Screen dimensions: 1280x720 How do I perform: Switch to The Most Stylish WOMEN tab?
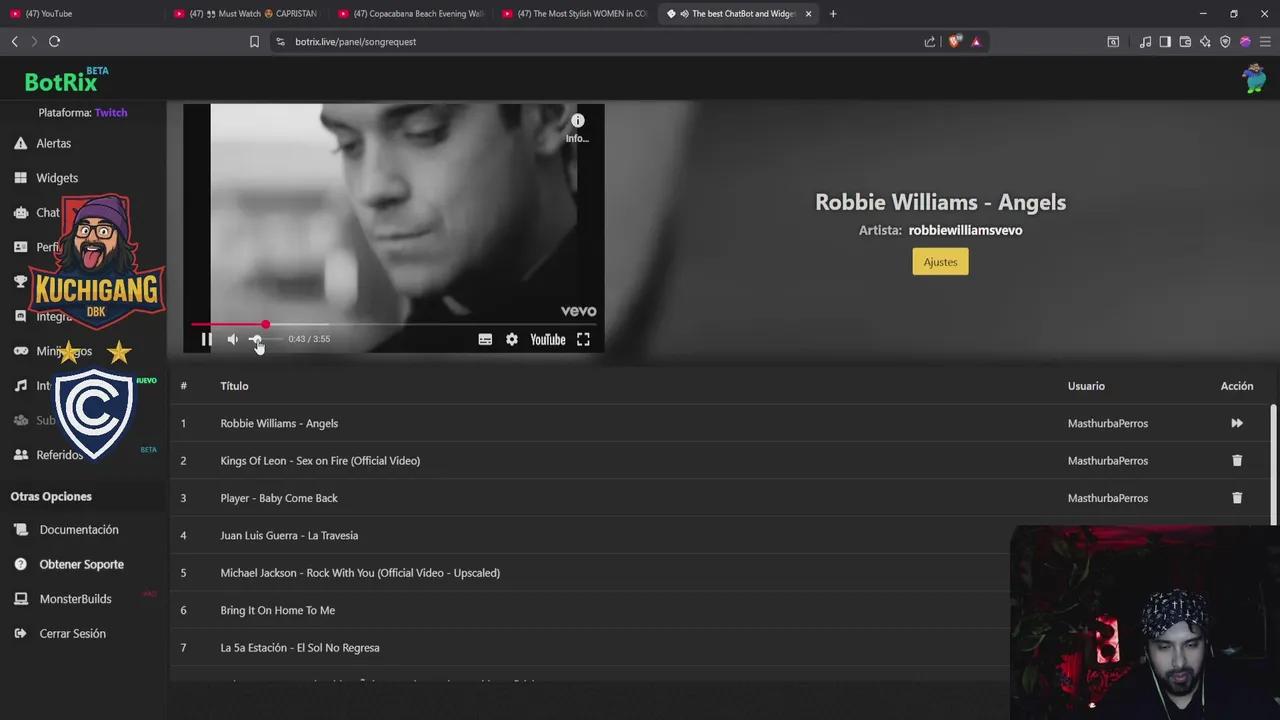click(x=575, y=14)
